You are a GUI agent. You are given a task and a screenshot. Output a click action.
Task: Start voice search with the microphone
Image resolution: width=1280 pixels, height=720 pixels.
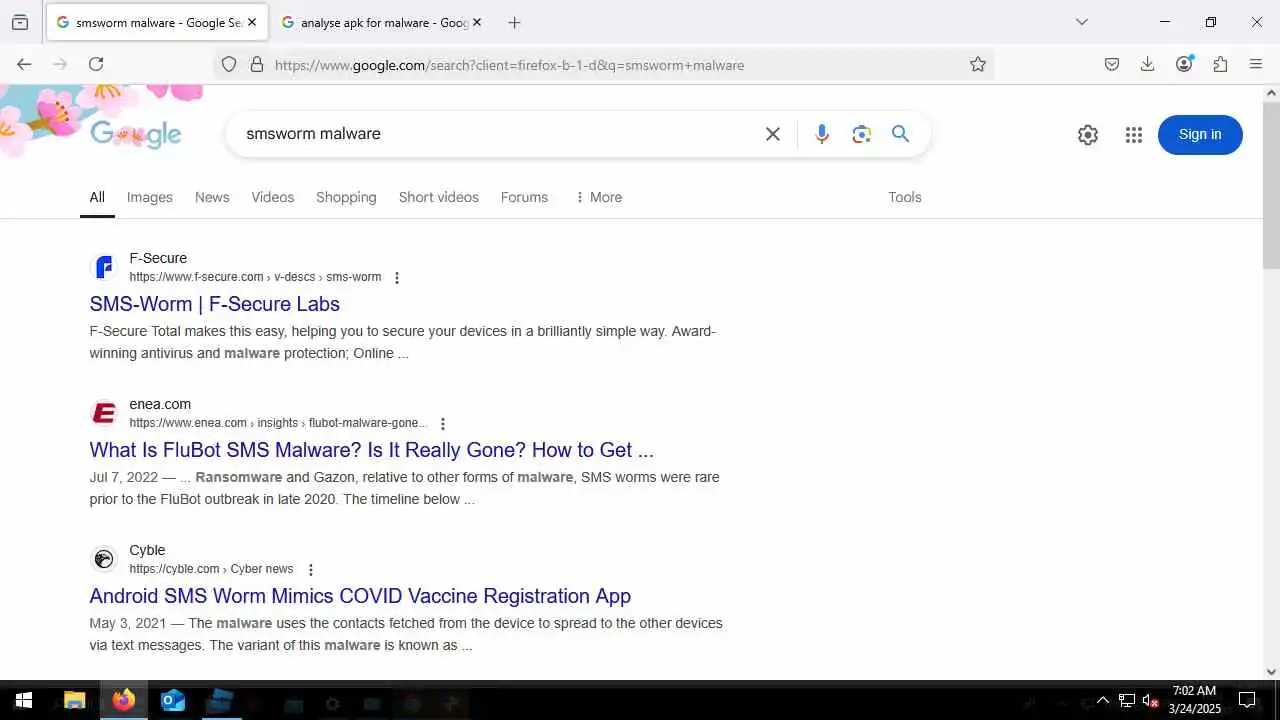tap(822, 134)
